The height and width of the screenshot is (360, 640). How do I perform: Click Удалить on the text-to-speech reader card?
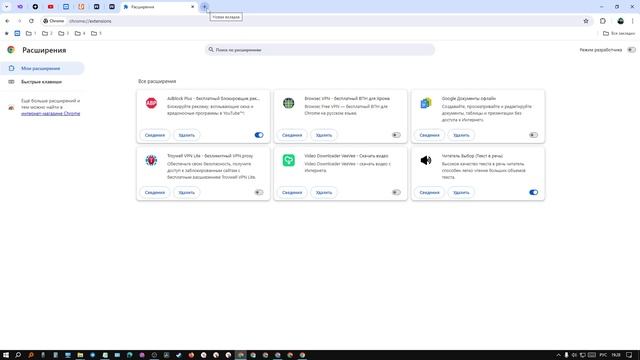click(461, 192)
